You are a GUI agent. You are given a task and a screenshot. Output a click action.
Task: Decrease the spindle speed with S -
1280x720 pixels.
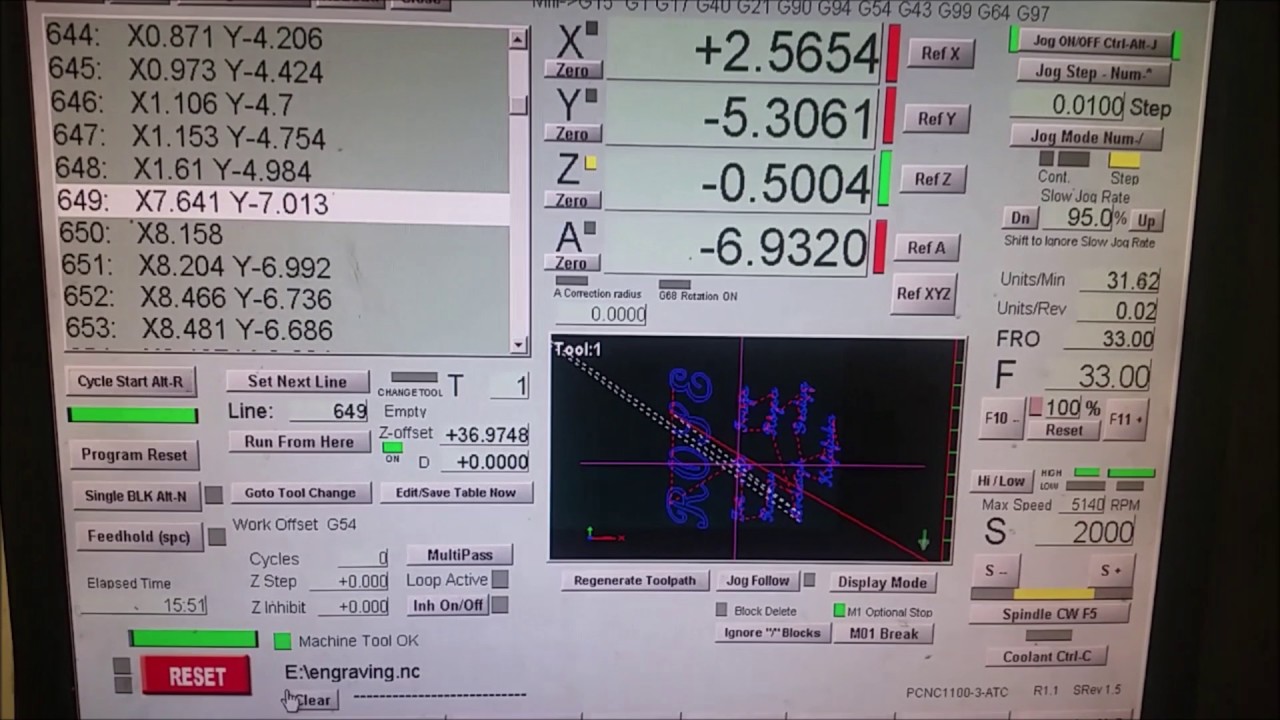click(996, 570)
